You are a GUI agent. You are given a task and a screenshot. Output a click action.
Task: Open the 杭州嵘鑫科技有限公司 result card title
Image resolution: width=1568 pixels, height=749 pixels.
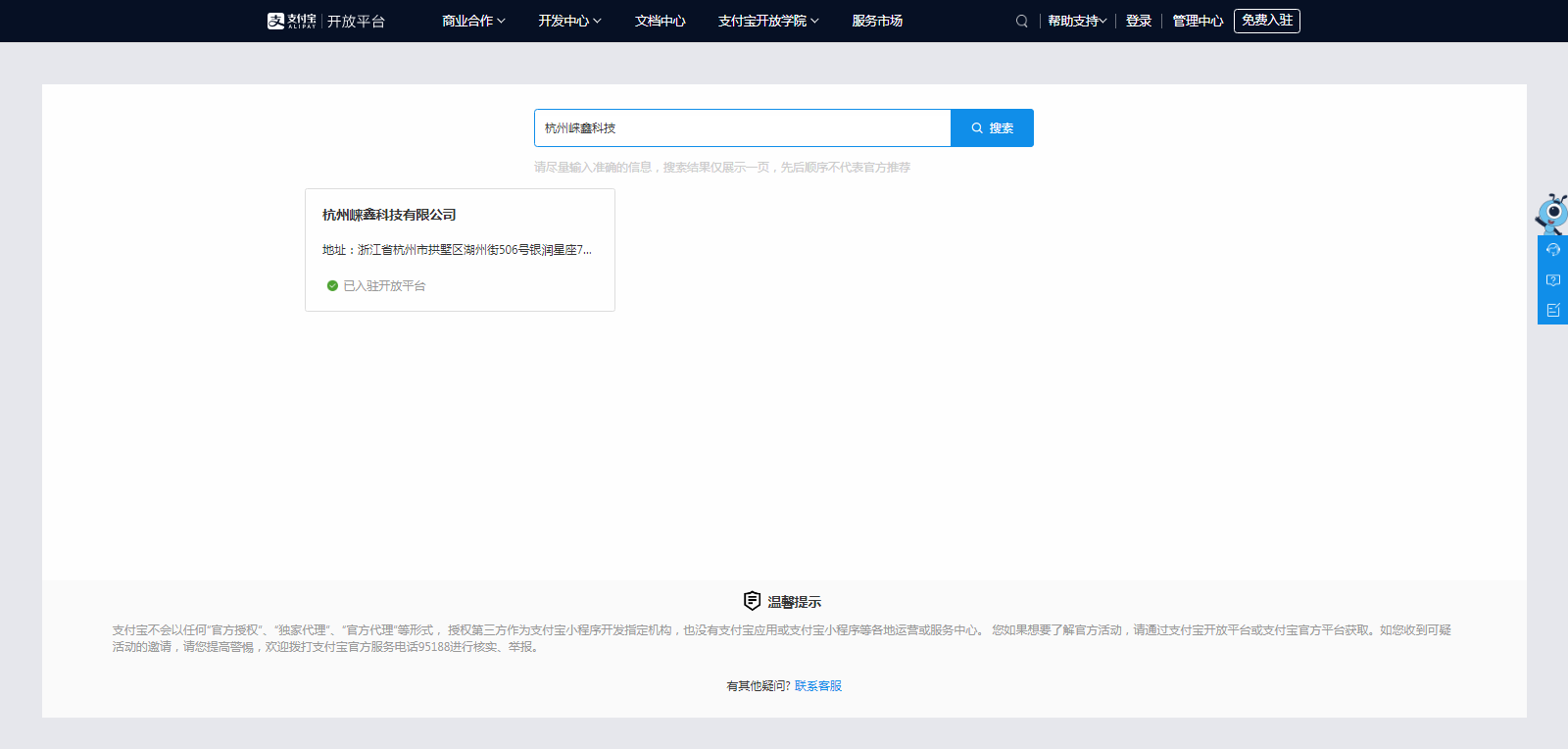coord(389,215)
